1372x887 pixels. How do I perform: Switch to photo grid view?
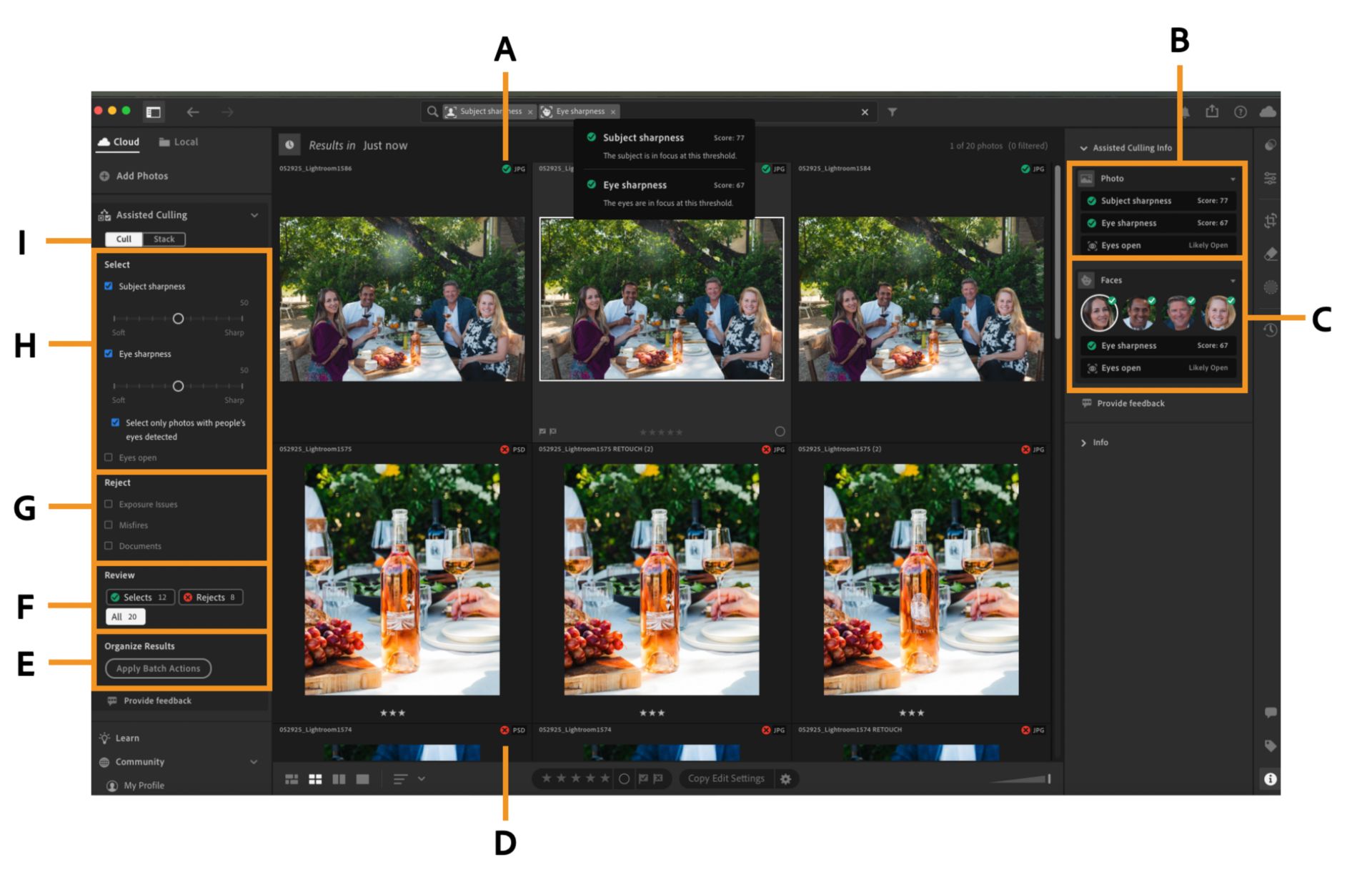[292, 779]
